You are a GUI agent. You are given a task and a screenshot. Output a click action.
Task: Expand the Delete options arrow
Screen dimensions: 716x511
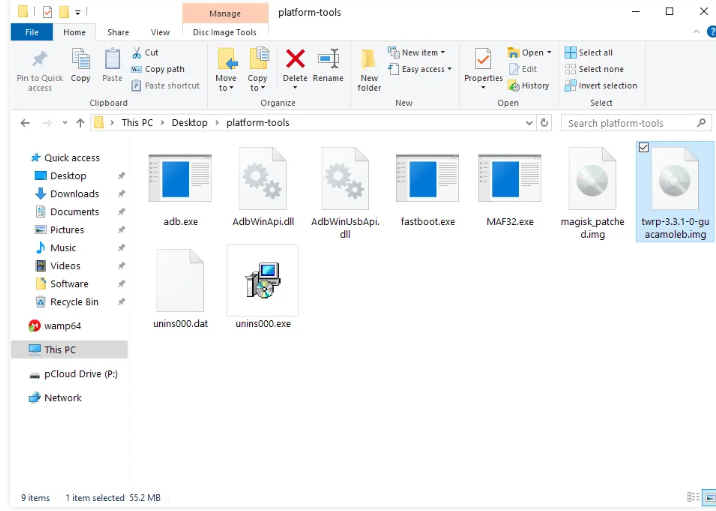[295, 87]
